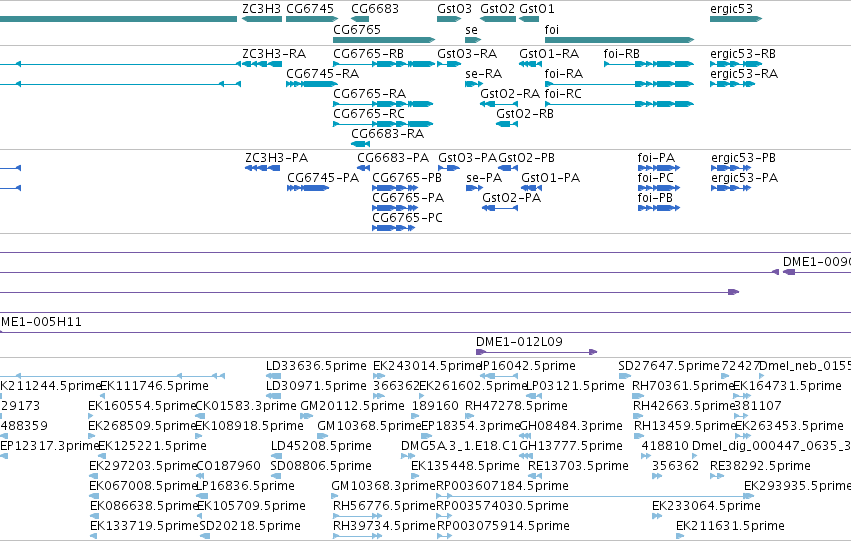
Task: Select the GstO2-PA protein label
Action: pos(512,198)
